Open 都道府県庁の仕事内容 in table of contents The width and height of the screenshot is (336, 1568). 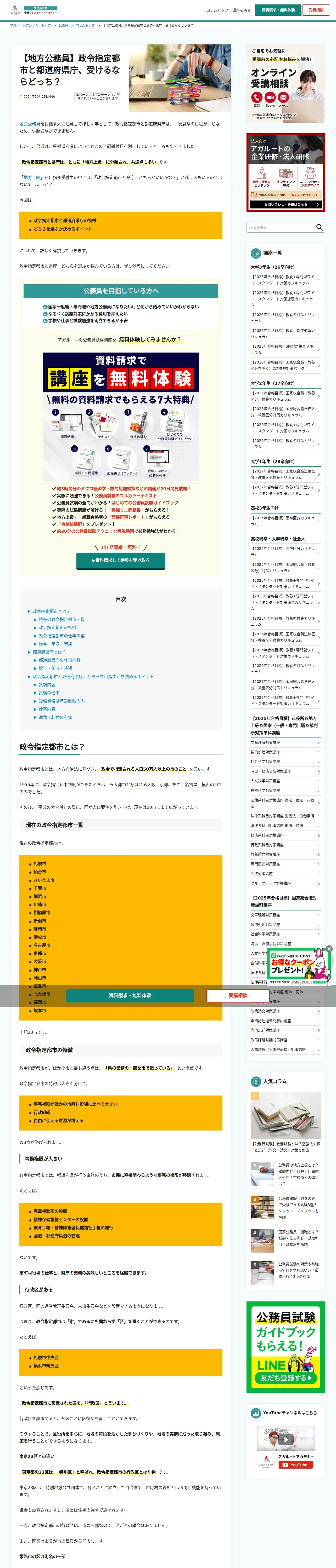click(x=60, y=660)
